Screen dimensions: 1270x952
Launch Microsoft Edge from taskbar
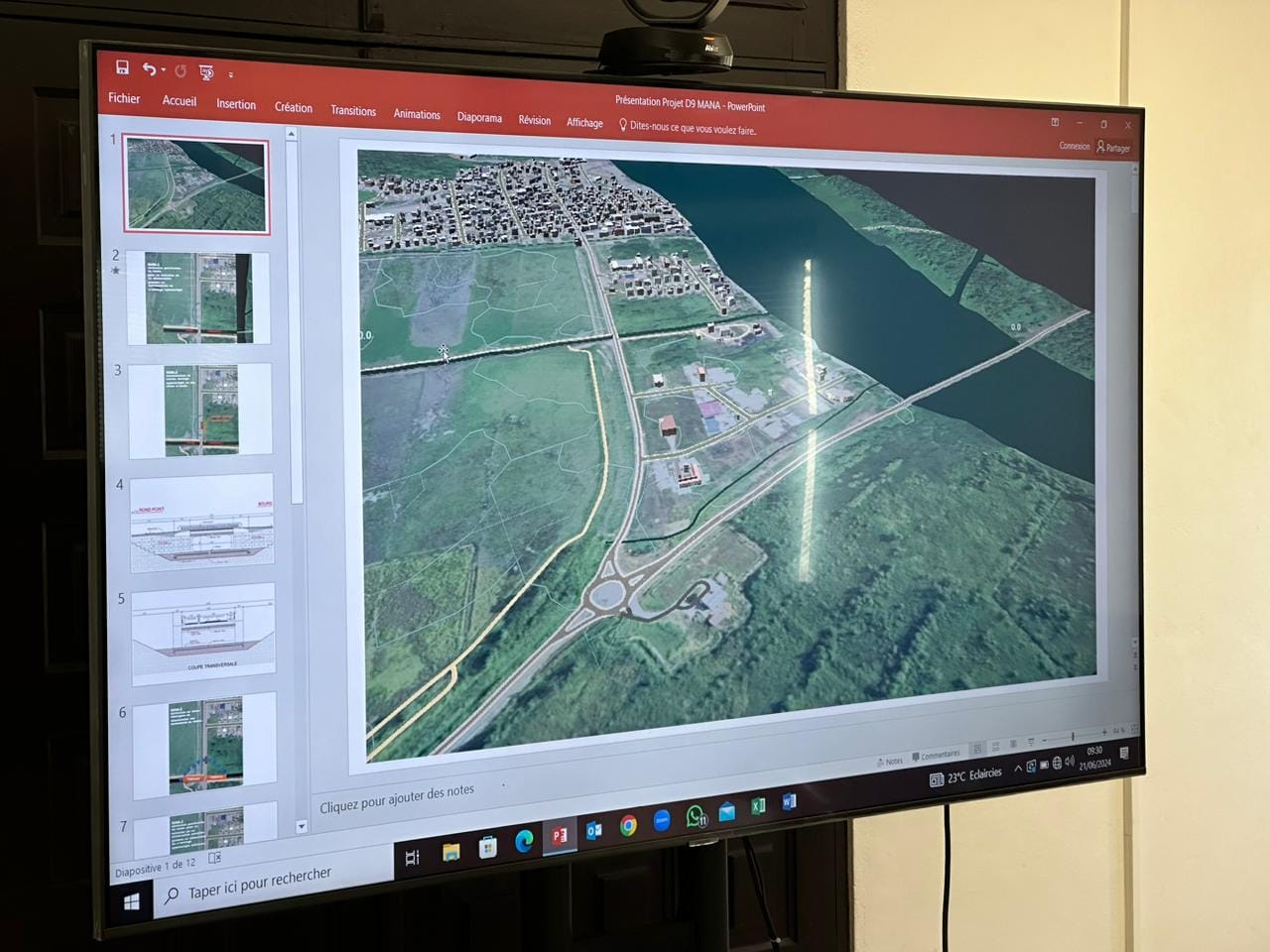coord(524,841)
